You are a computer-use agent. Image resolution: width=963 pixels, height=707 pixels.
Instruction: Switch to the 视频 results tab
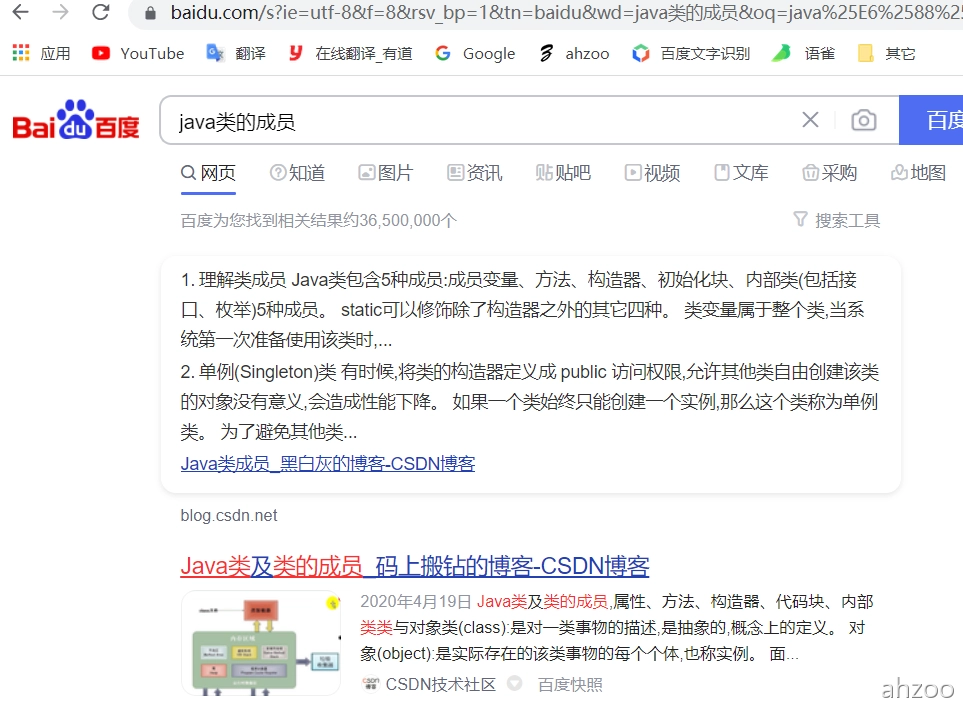tap(653, 172)
